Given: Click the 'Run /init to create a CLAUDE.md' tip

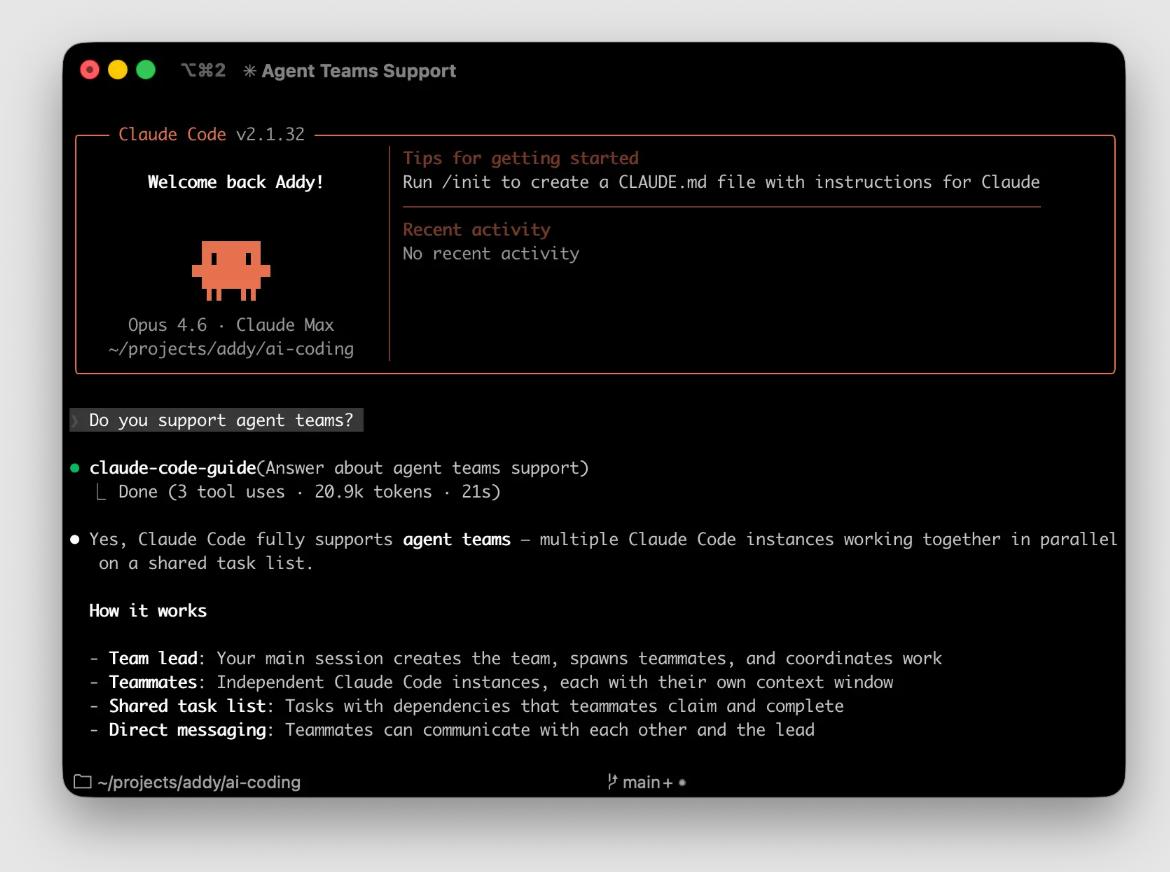Looking at the screenshot, I should coord(721,182).
